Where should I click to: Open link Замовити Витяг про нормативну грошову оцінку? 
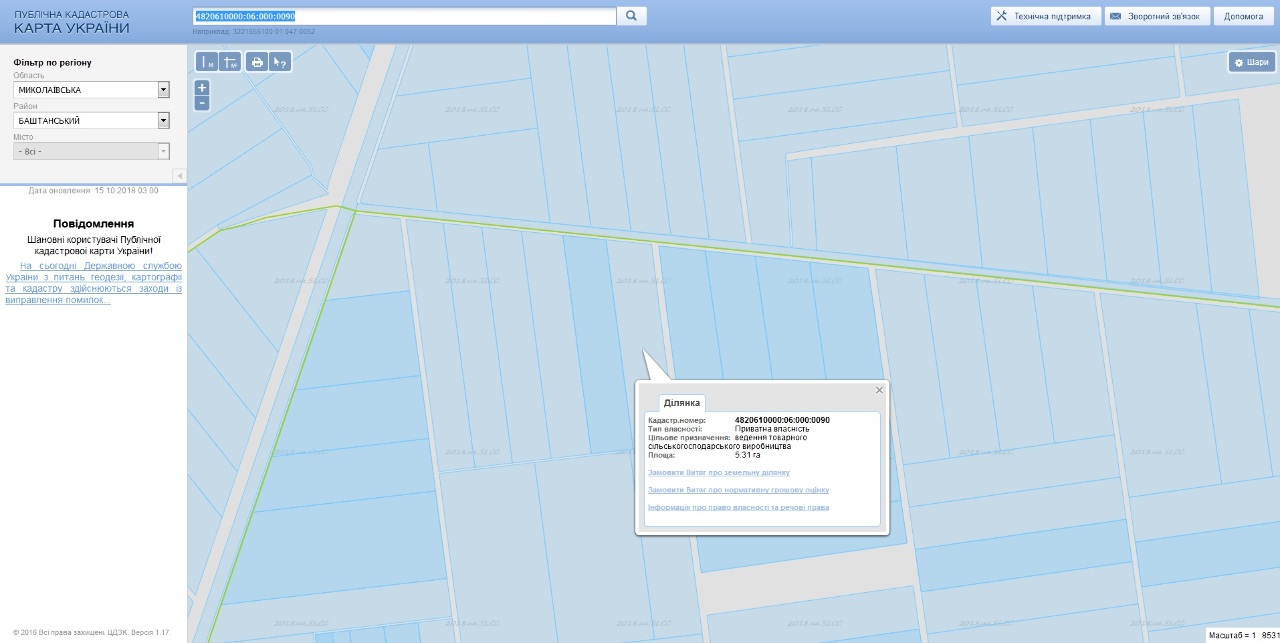pos(739,490)
